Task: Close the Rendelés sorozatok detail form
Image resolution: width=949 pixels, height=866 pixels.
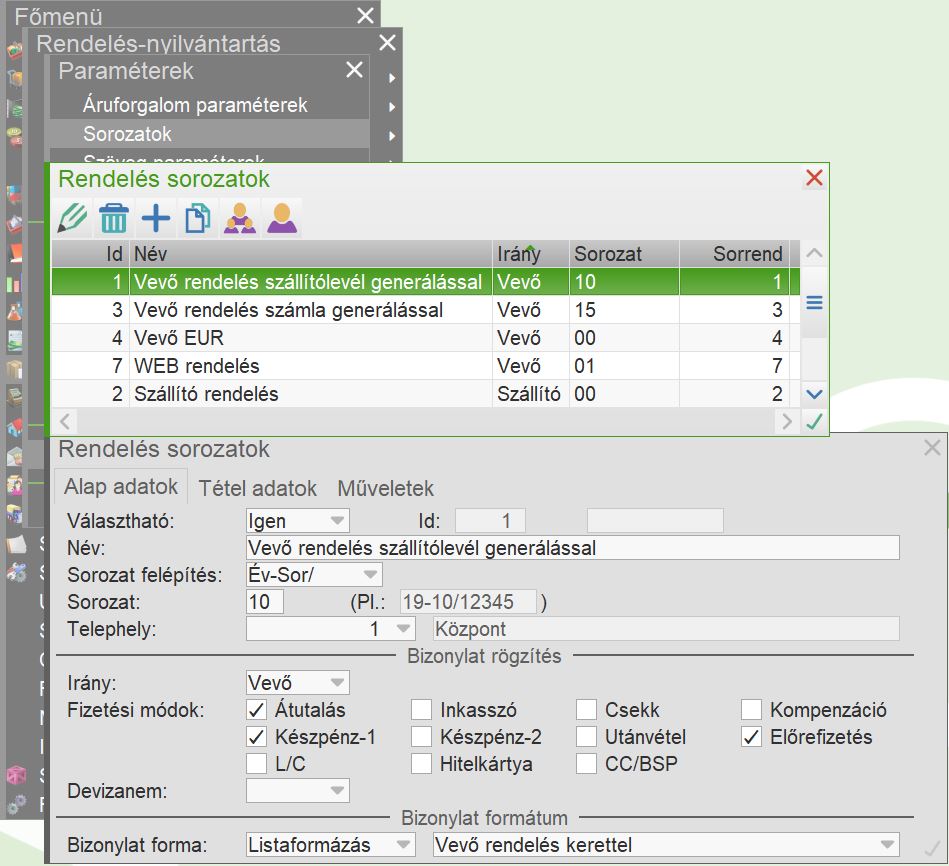Action: click(x=932, y=448)
